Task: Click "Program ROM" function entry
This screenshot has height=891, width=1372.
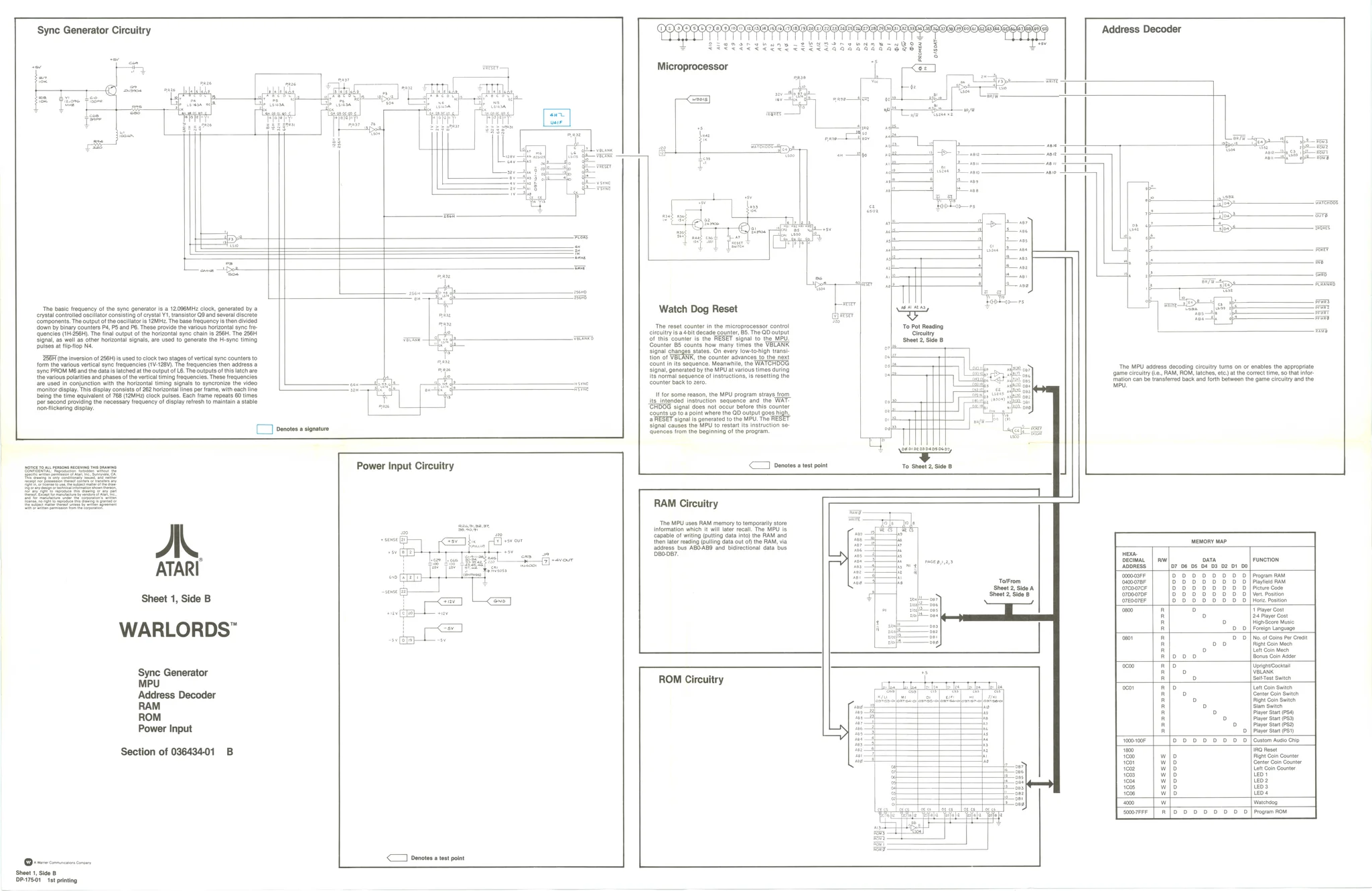Action: point(1271,812)
